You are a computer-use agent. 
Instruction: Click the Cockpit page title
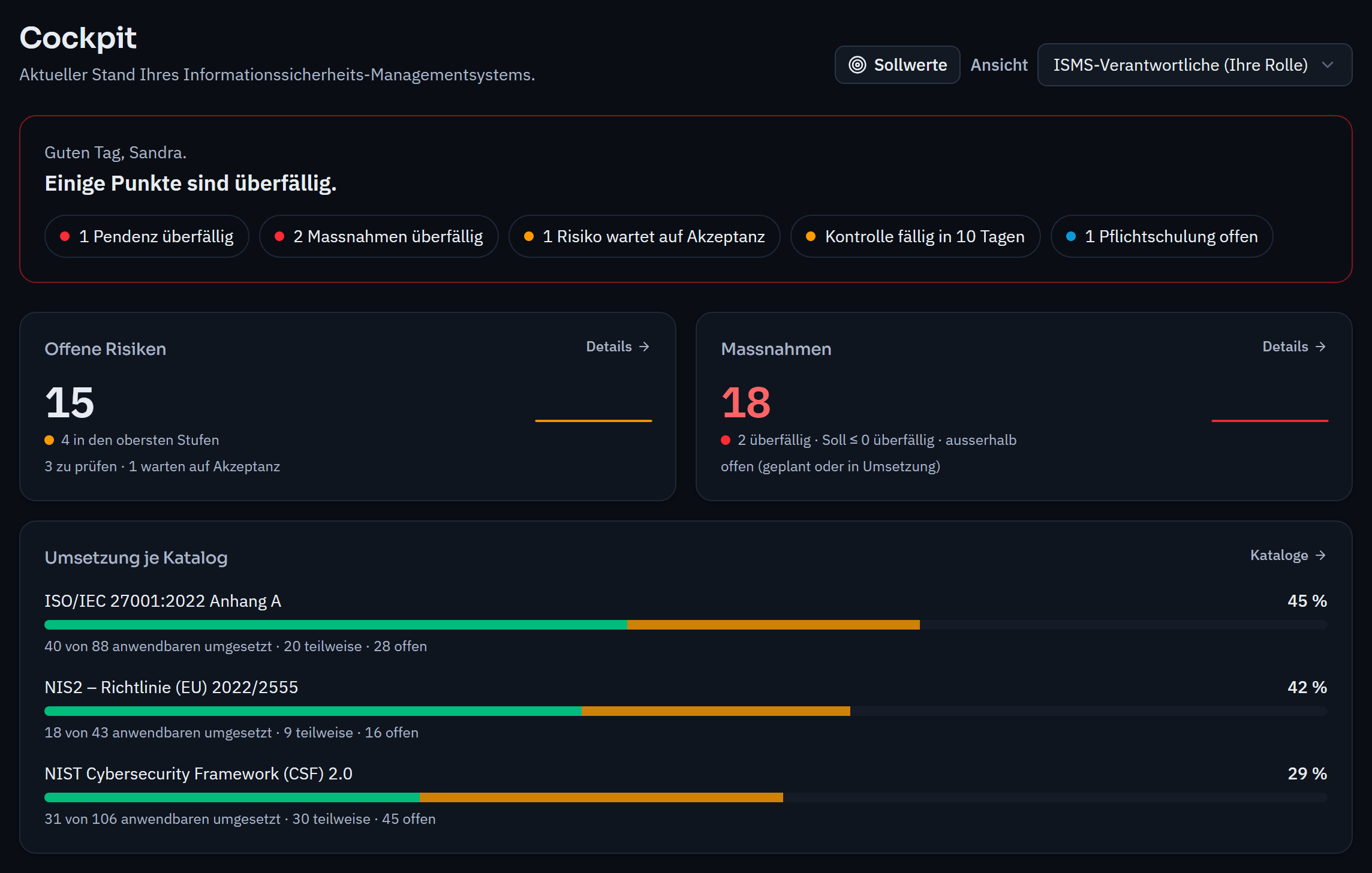[x=78, y=38]
